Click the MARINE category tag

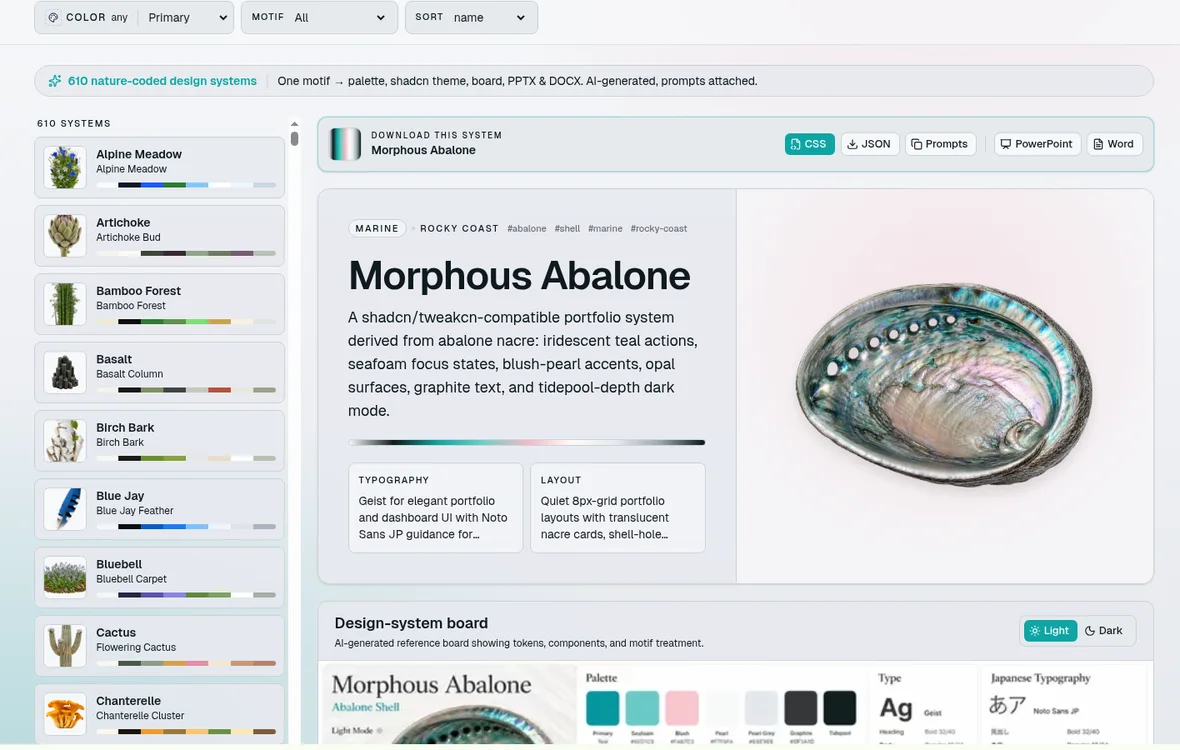[377, 229]
